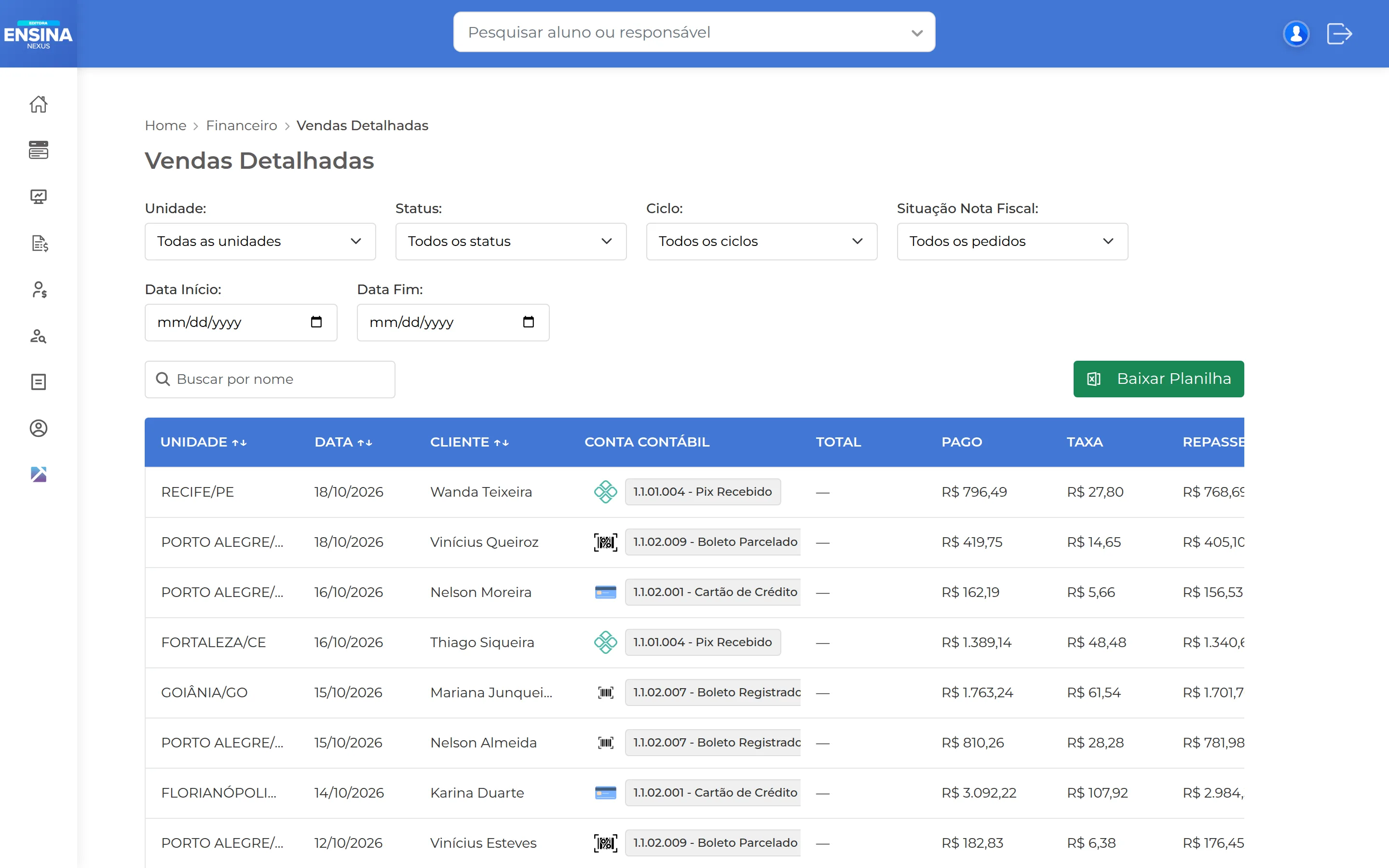Image resolution: width=1389 pixels, height=868 pixels.
Task: Go to Financeiro breadcrumb link
Action: point(242,125)
